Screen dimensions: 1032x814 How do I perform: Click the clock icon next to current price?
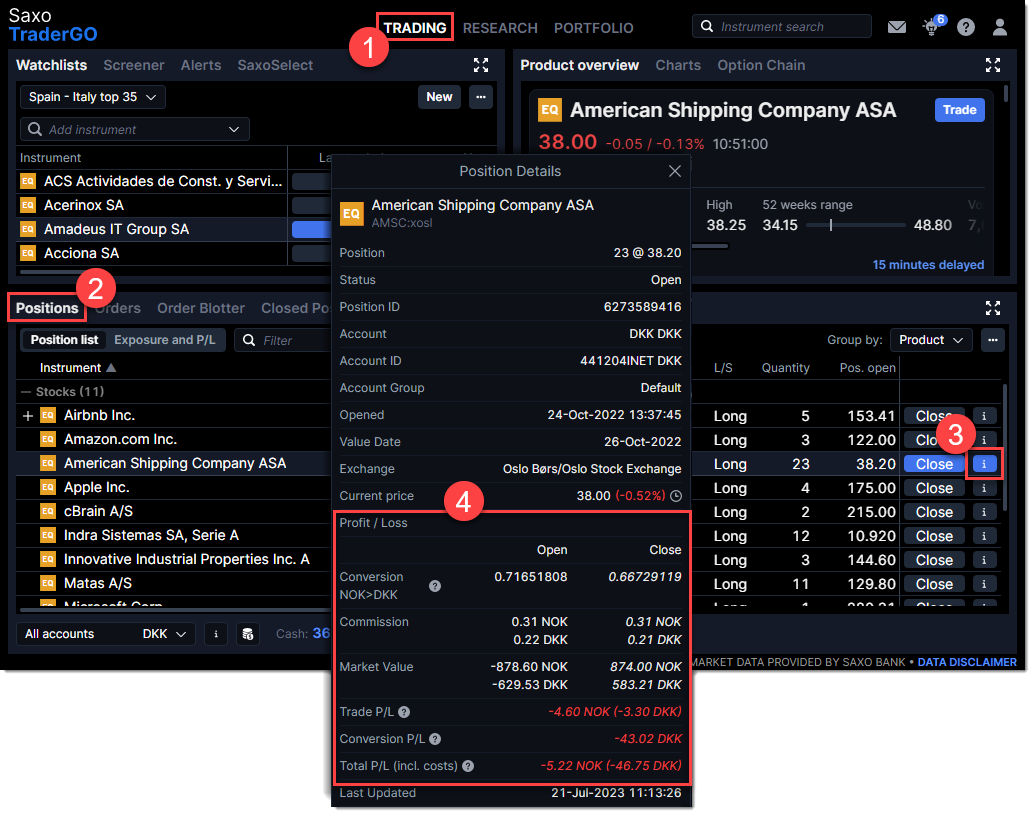[676, 496]
